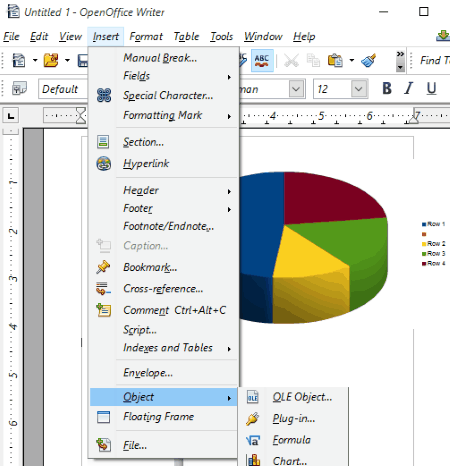Open the New document dropdown arrow

point(35,61)
